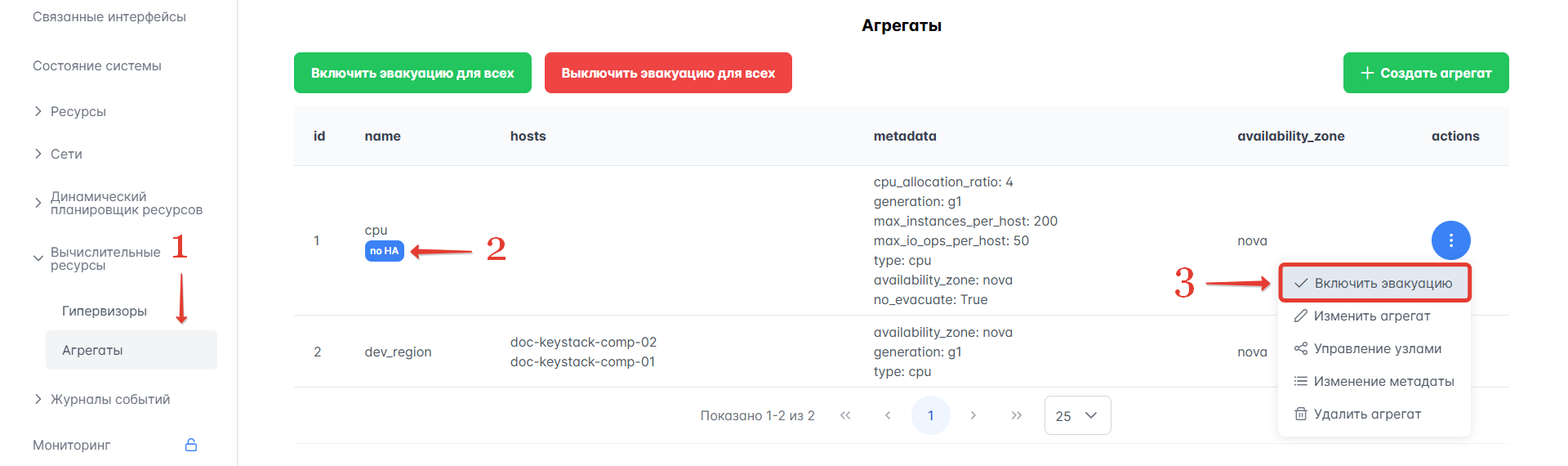
Task: Go to first page using double-left arrows
Action: (x=845, y=415)
